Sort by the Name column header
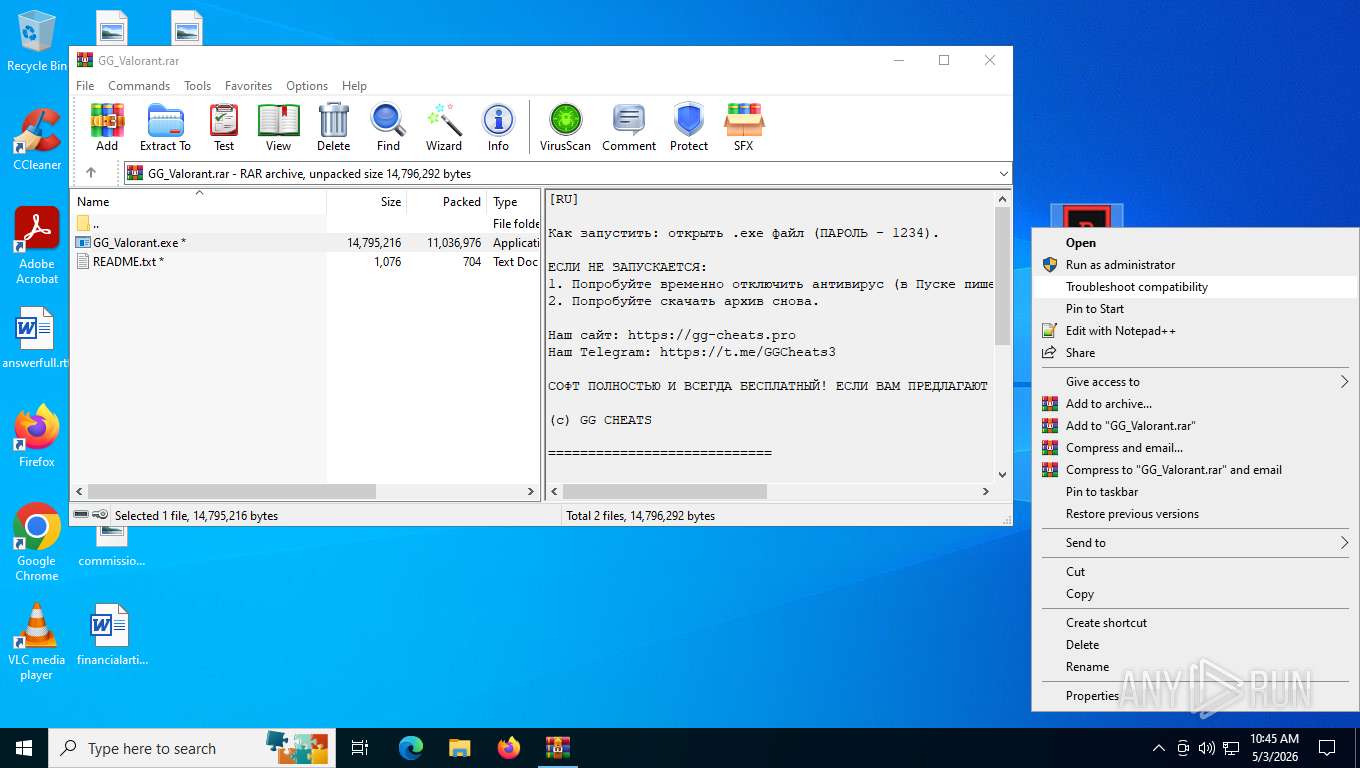The image size is (1360, 768). [198, 202]
